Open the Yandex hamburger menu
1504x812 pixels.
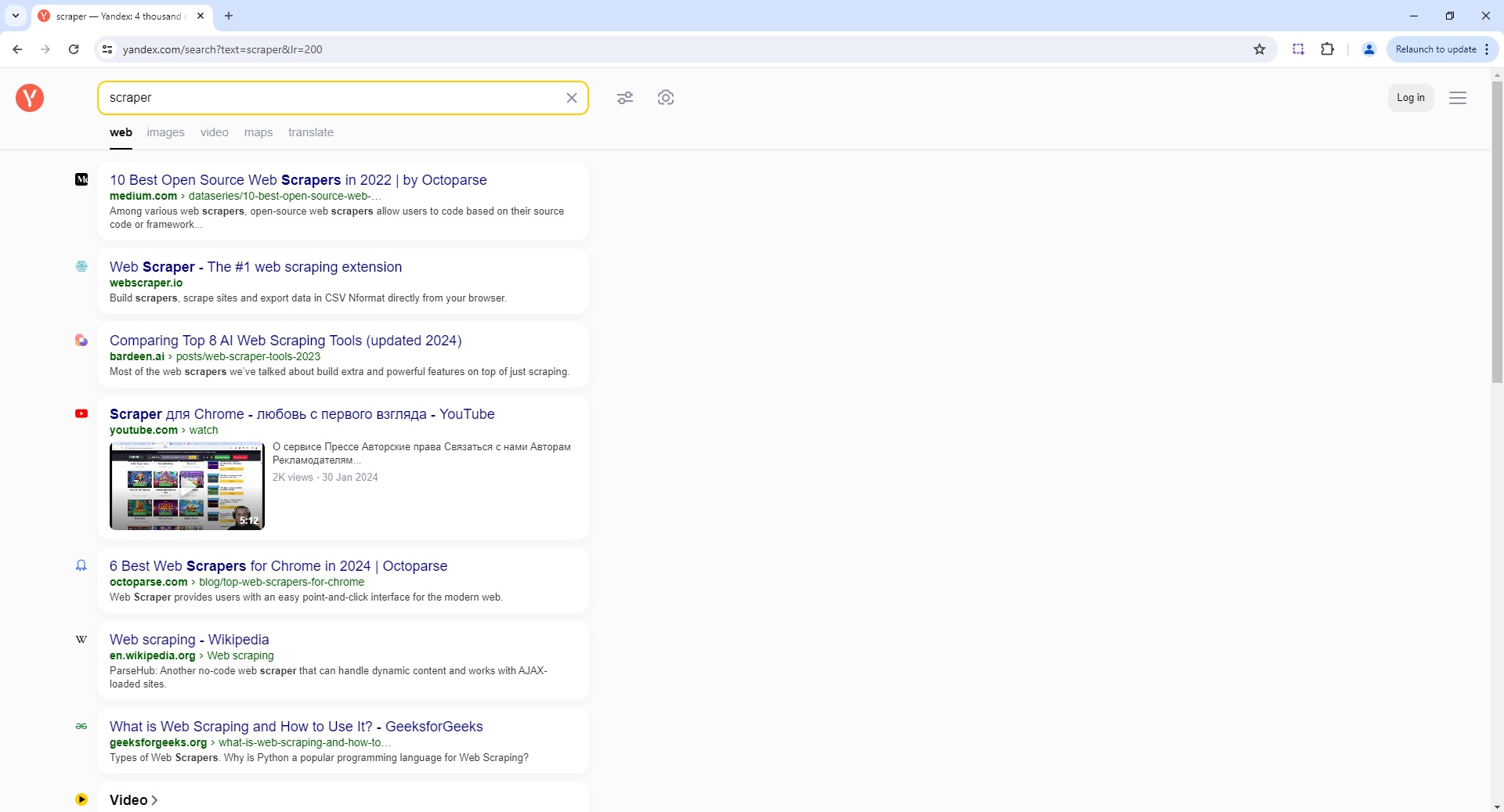click(1457, 97)
